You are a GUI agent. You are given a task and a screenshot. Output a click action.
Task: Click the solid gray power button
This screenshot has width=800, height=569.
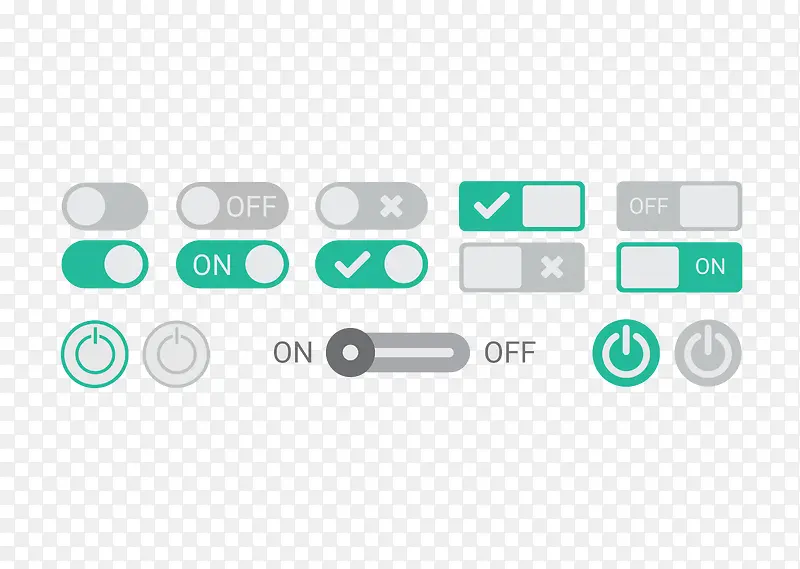[708, 353]
